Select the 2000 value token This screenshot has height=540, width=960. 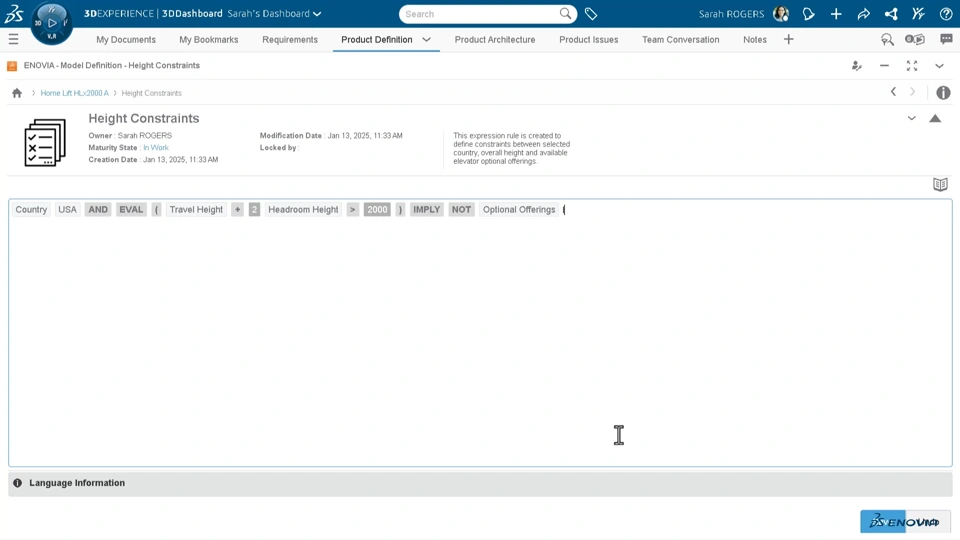point(377,209)
